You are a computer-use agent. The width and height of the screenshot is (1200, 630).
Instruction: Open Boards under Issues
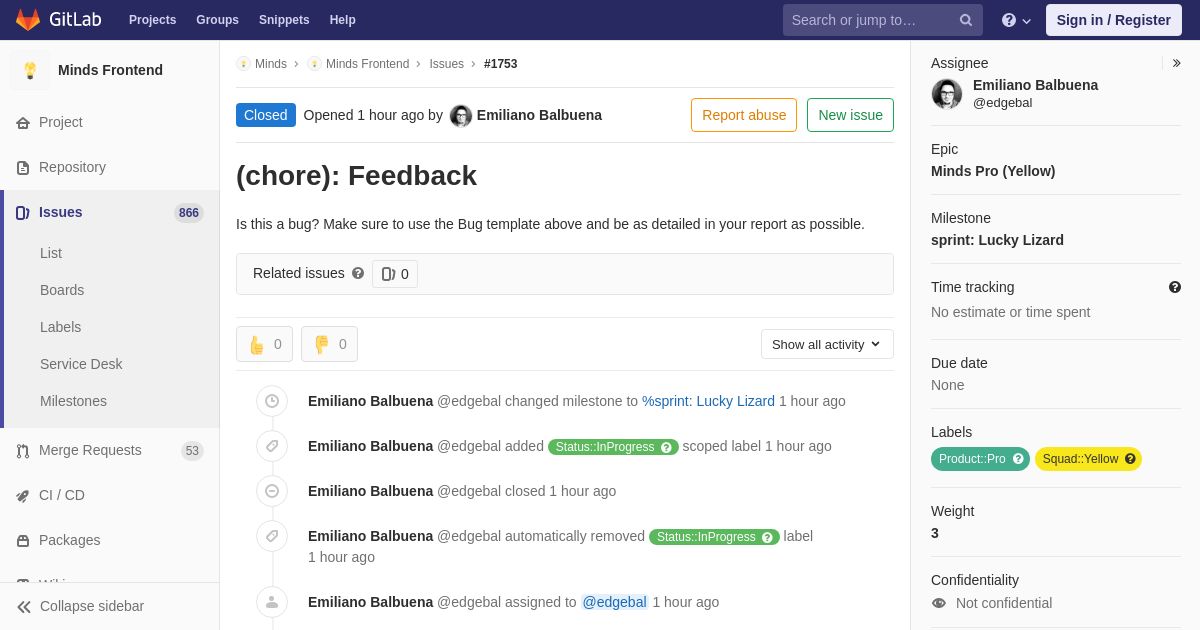pos(62,290)
